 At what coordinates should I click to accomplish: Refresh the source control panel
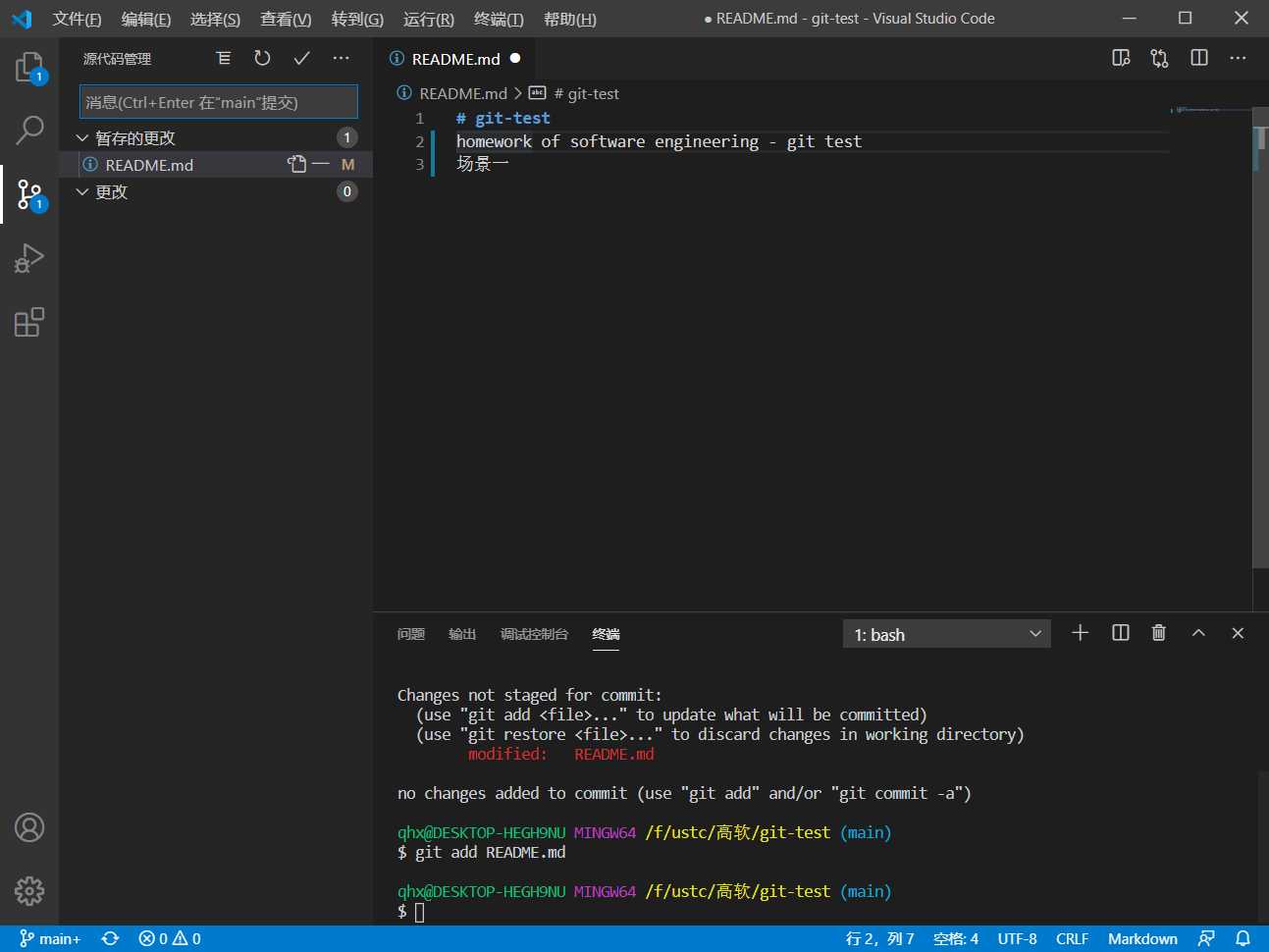point(262,58)
